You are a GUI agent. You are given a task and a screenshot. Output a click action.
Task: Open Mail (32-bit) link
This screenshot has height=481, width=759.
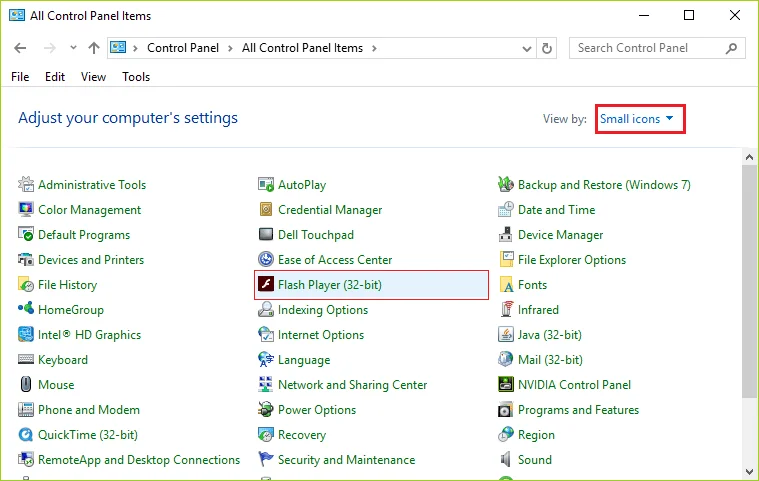[x=550, y=360]
